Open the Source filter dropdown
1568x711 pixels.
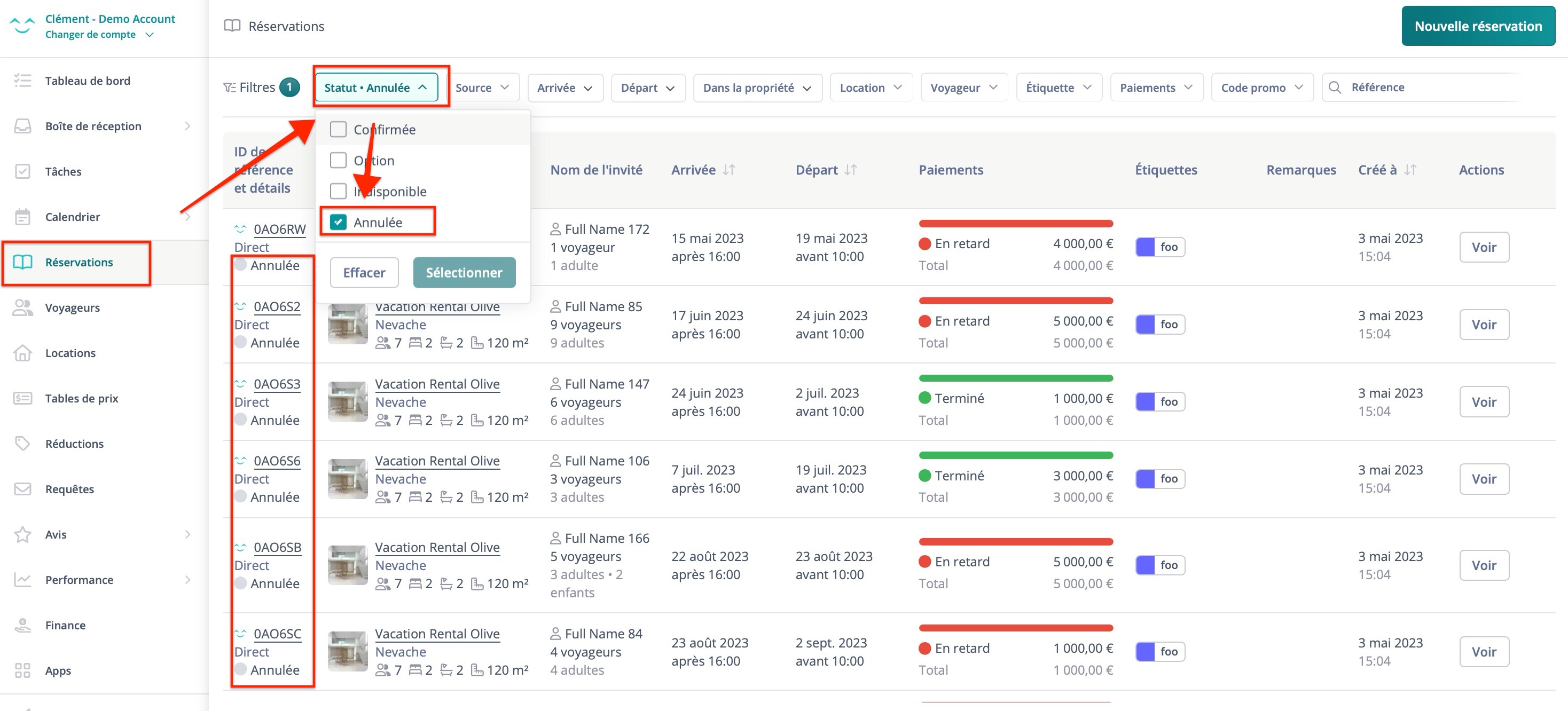[482, 88]
